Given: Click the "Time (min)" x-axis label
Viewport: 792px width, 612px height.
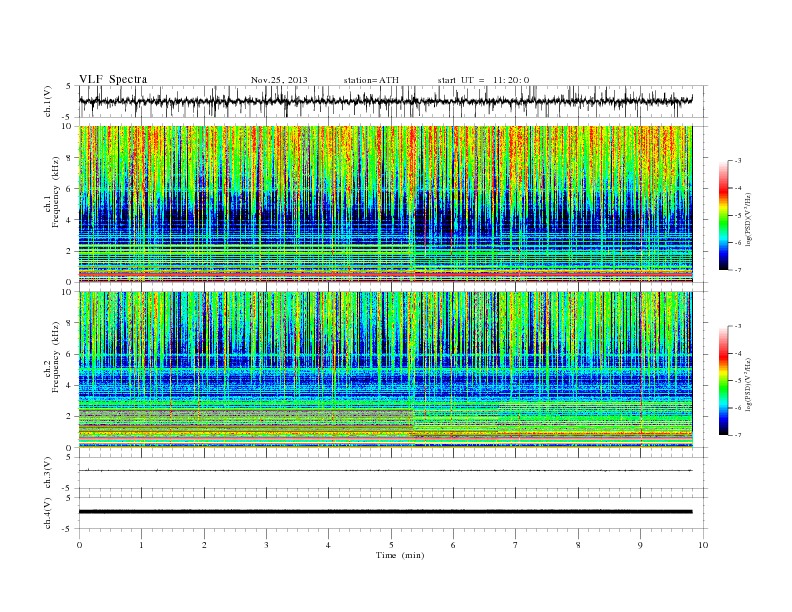Looking at the screenshot, I should coord(400,555).
